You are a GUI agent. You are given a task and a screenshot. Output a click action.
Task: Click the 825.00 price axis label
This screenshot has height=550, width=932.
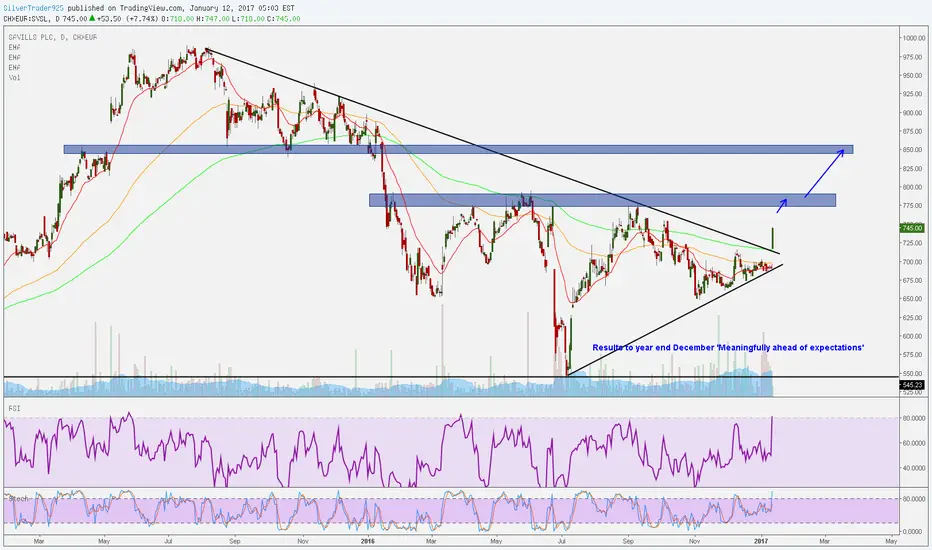coord(912,169)
